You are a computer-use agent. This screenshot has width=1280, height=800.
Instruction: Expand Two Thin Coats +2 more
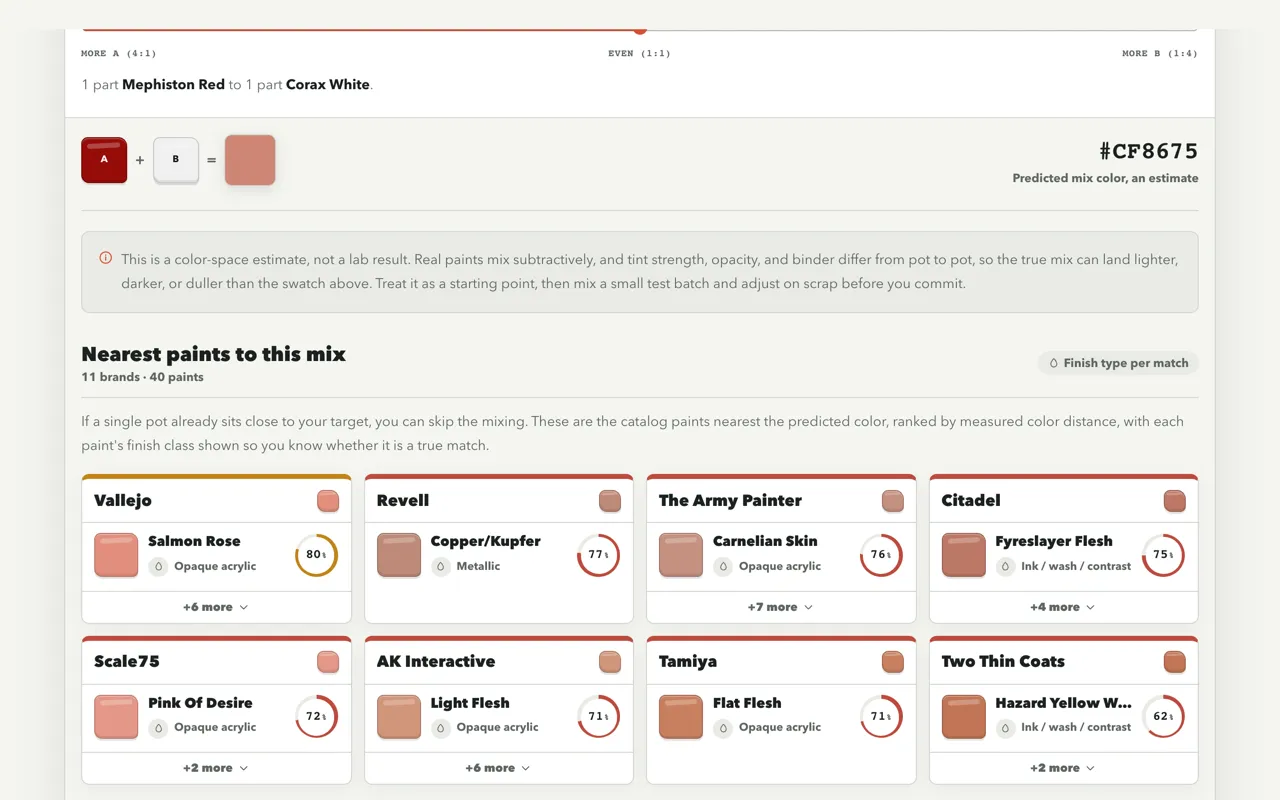click(1063, 768)
